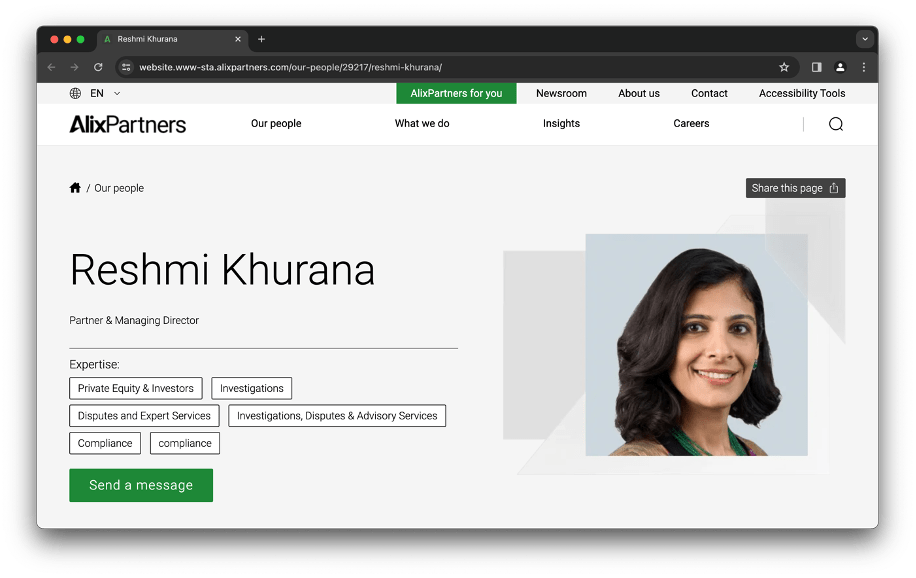Click the Our people breadcrumb link
The height and width of the screenshot is (578, 916).
[x=119, y=188]
